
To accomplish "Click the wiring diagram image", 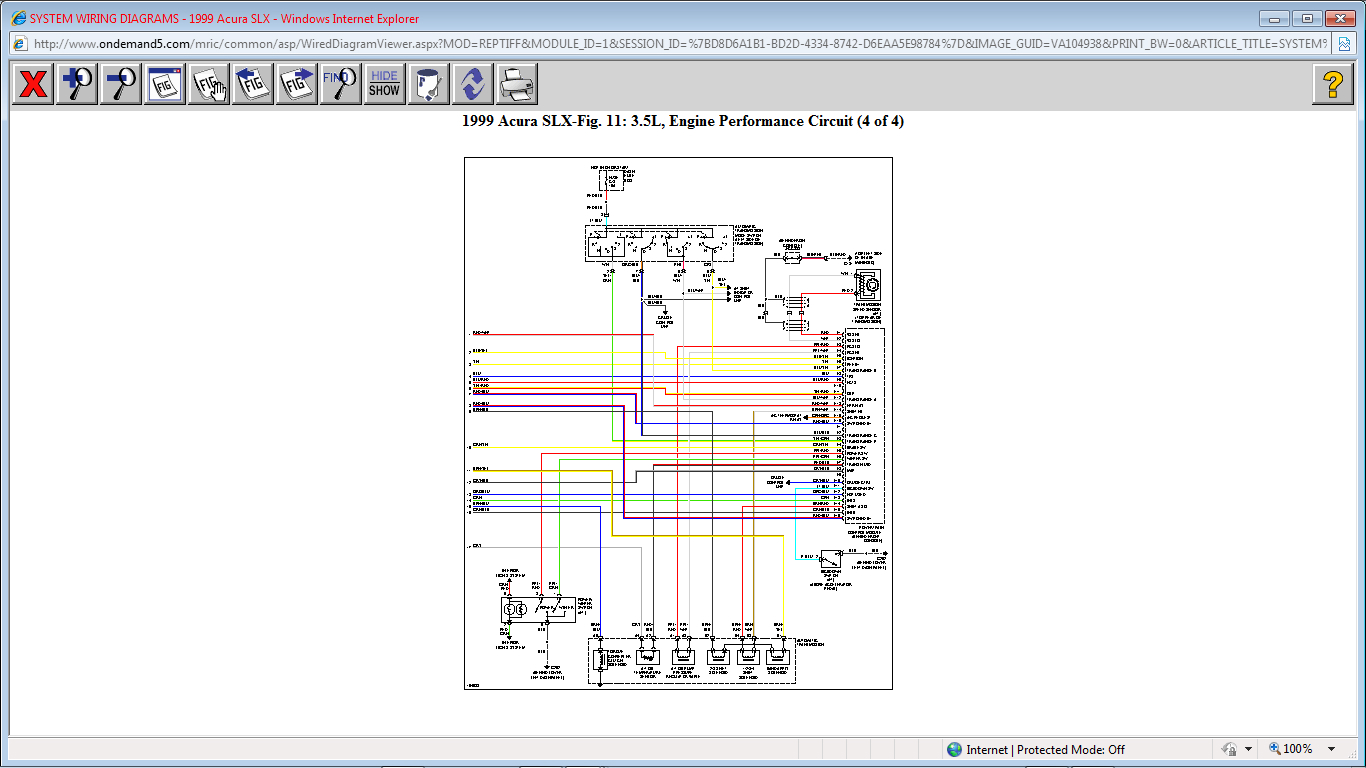I will 678,423.
